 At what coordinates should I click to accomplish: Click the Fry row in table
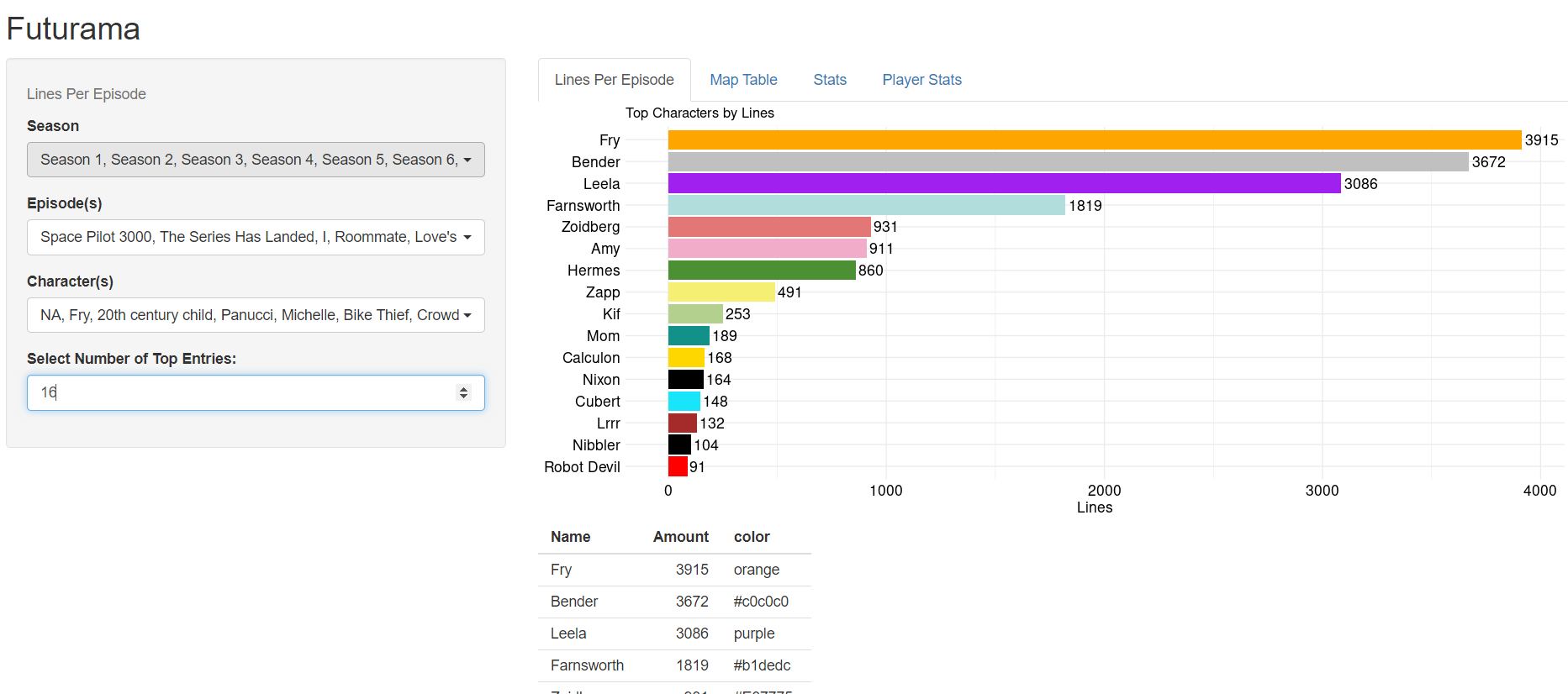tap(673, 570)
